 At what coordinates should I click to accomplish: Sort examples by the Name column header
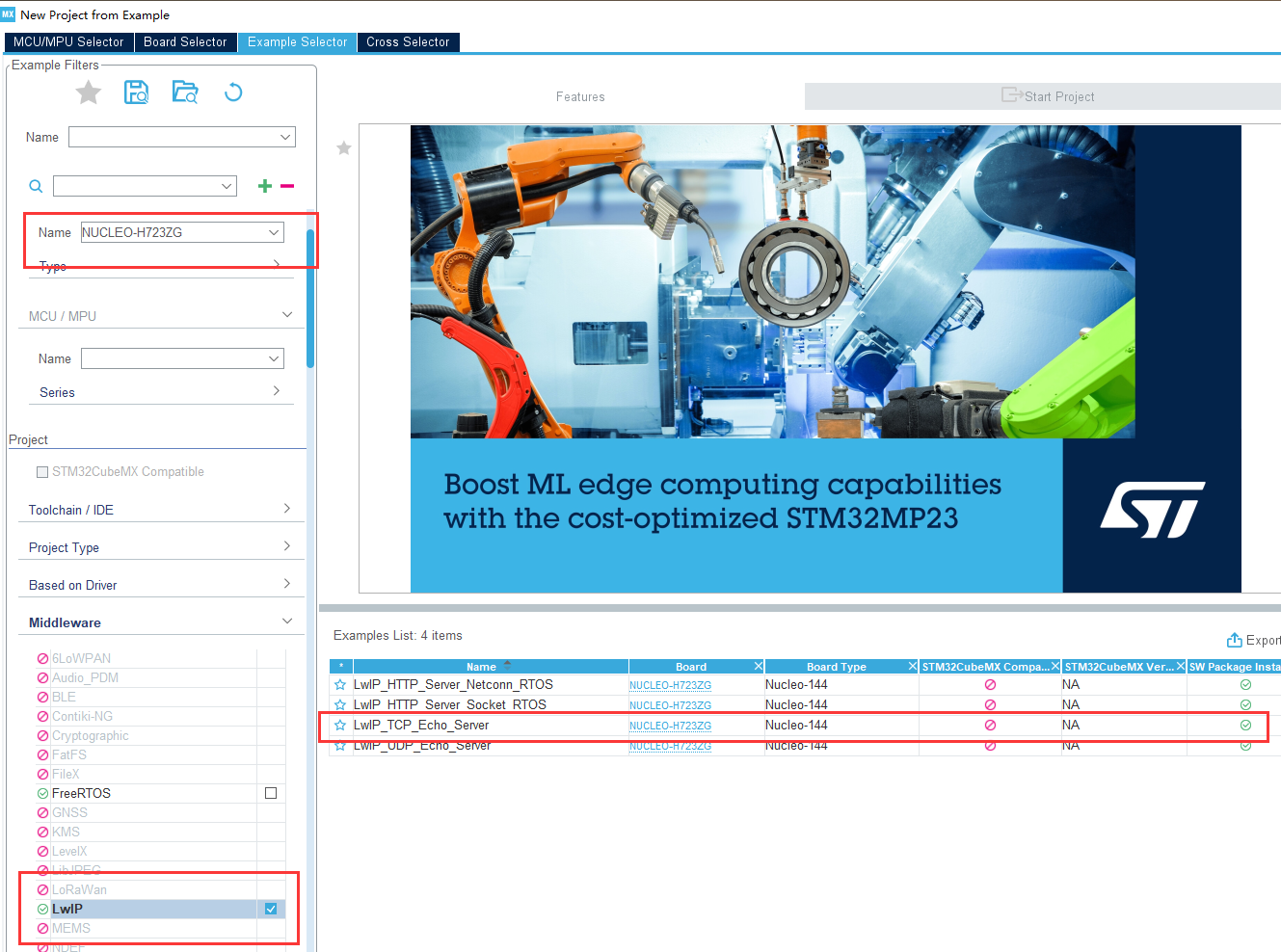491,667
